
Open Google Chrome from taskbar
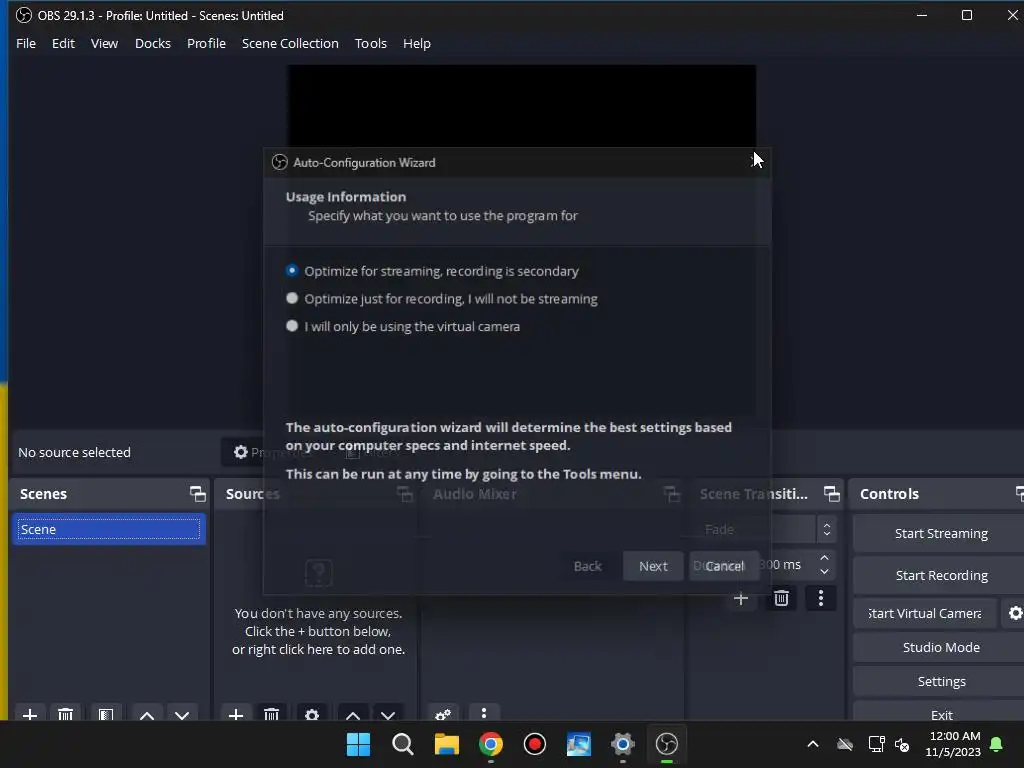pos(490,744)
